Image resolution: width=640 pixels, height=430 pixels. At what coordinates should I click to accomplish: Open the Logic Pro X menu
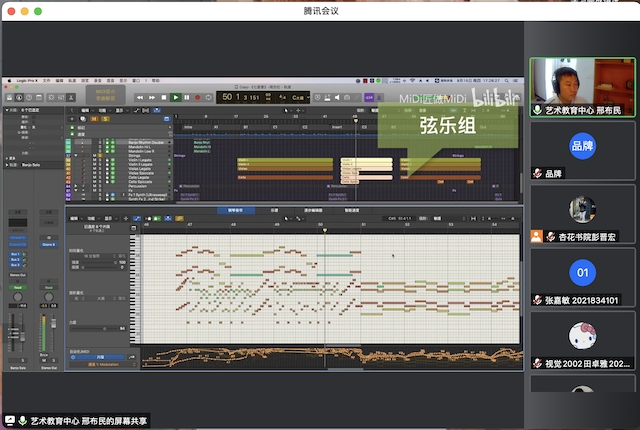[27, 81]
